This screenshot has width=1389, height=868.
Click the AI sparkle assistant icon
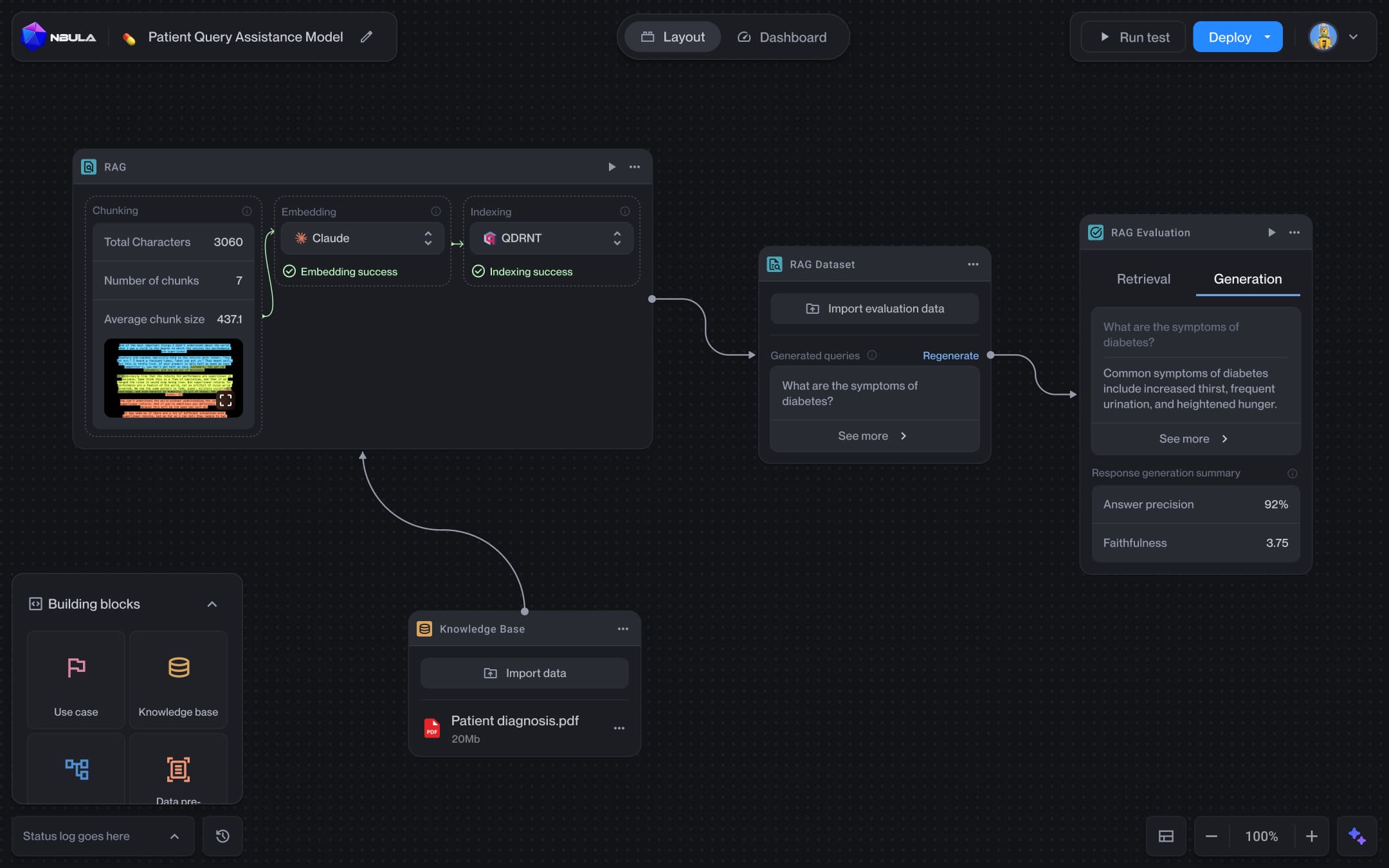point(1357,836)
